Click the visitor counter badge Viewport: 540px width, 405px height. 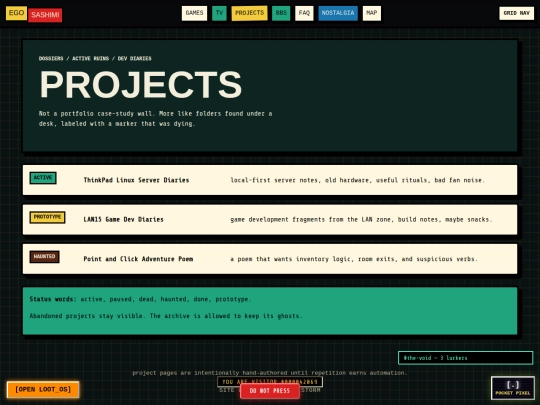[270, 382]
